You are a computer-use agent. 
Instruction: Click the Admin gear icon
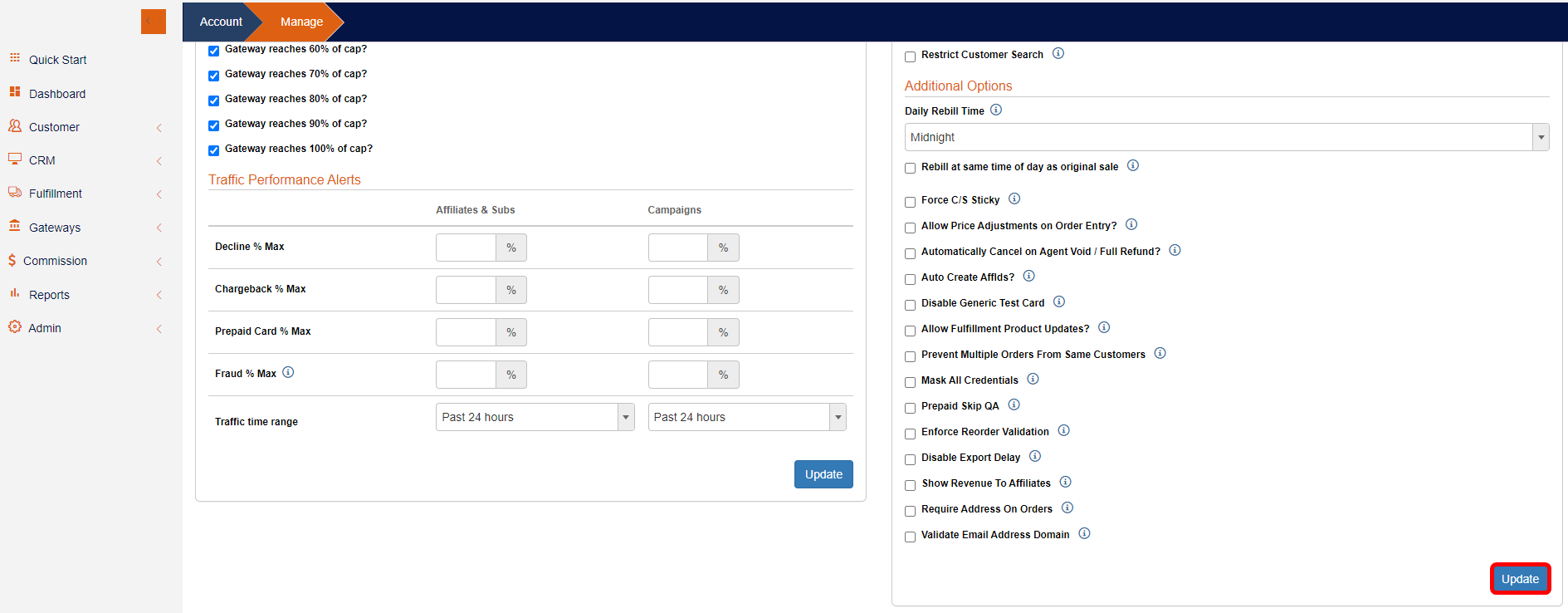(x=14, y=327)
